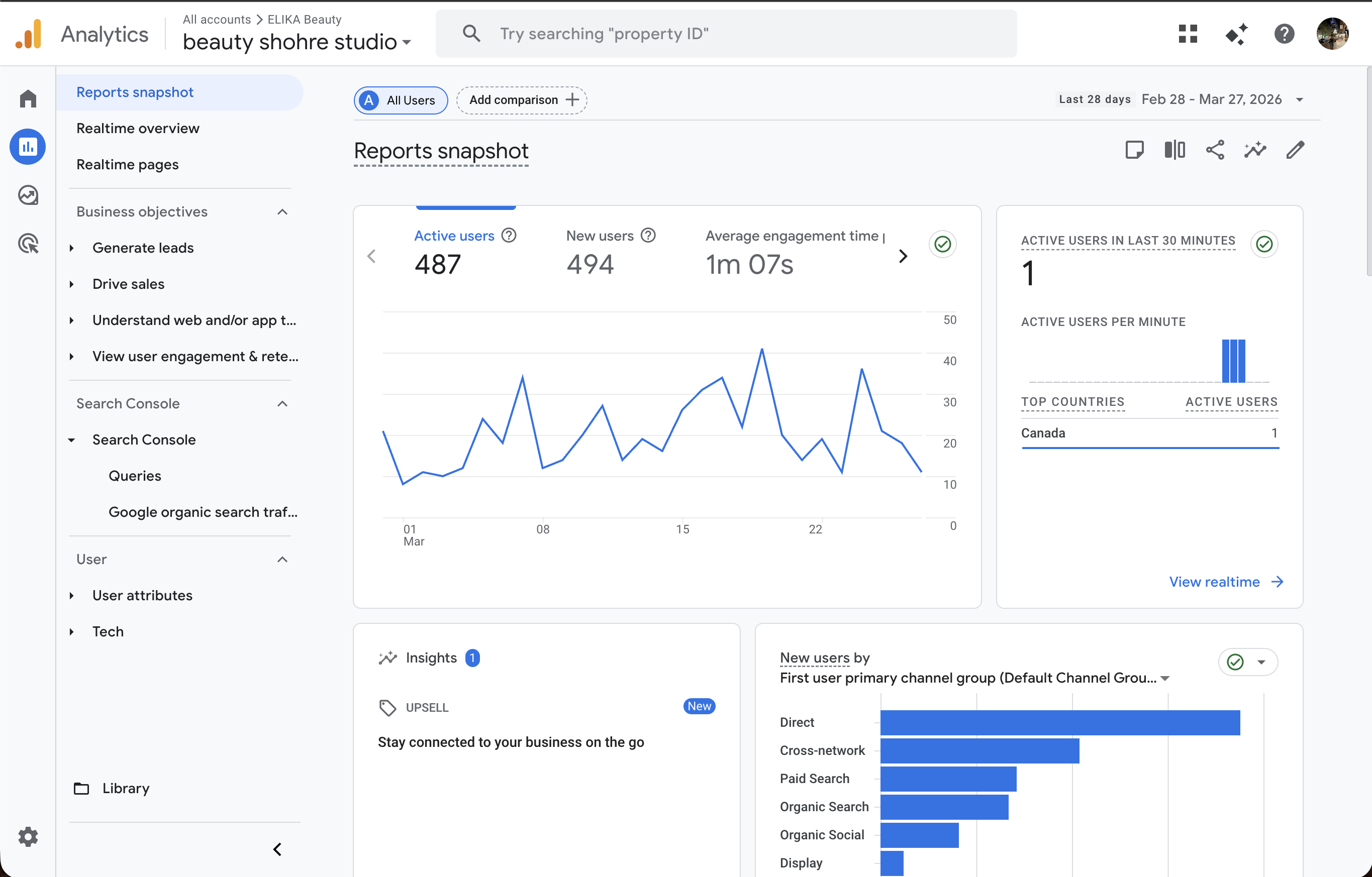The image size is (1372, 877).
Task: Toggle the data quality checkmark on New users chart
Action: 1235,662
